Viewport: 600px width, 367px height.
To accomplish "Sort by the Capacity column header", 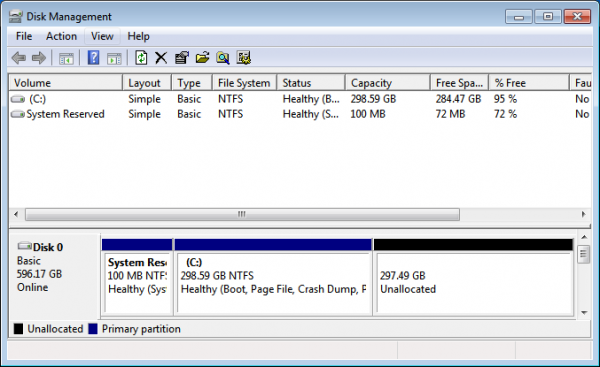I will click(x=388, y=83).
